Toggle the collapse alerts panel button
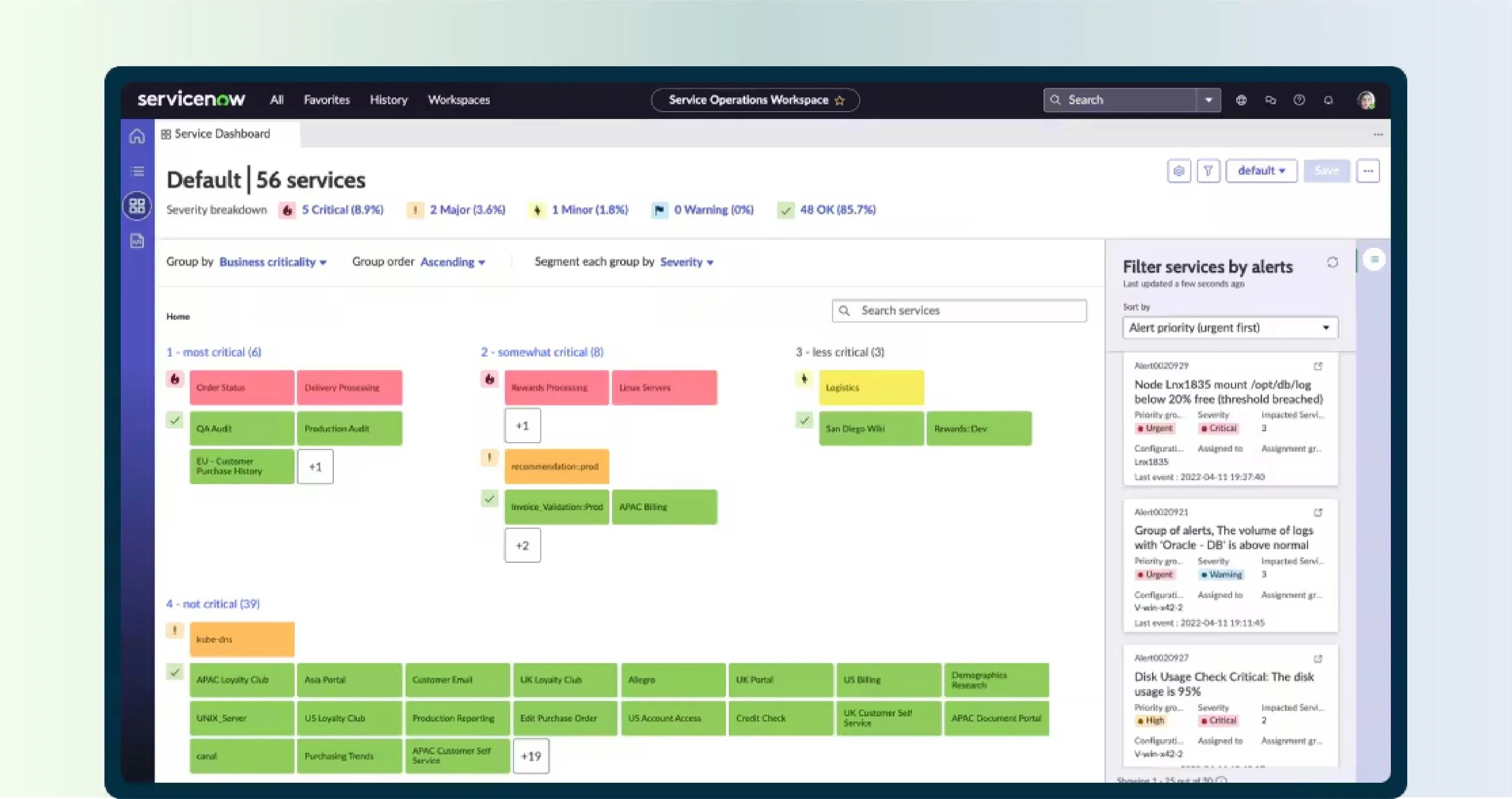This screenshot has width=1512, height=799. click(x=1374, y=260)
